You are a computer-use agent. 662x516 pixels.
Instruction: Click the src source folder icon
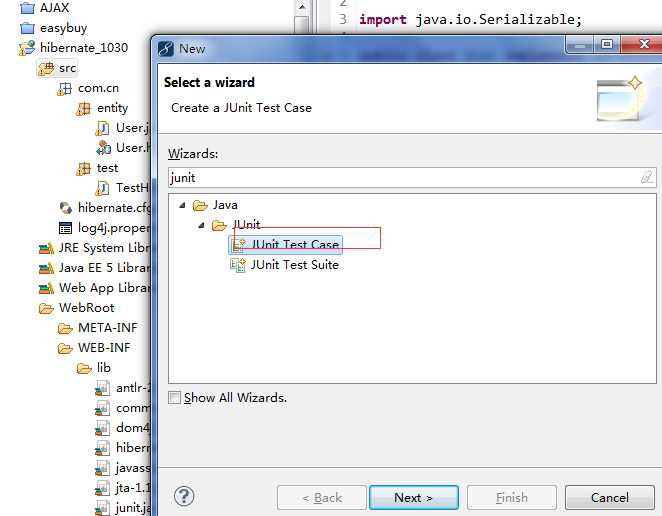[46, 68]
